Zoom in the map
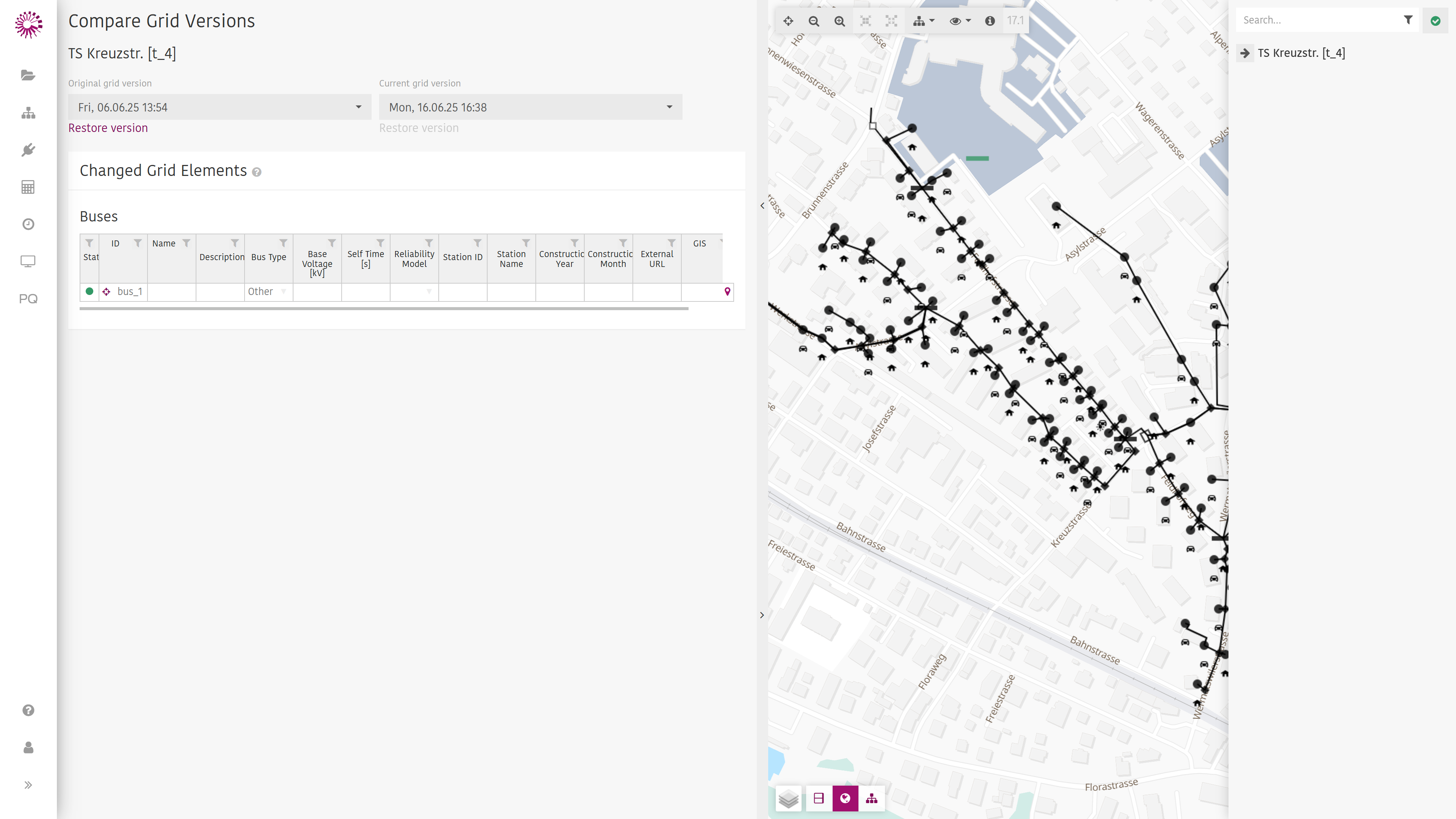The height and width of the screenshot is (819, 1456). pos(840,21)
